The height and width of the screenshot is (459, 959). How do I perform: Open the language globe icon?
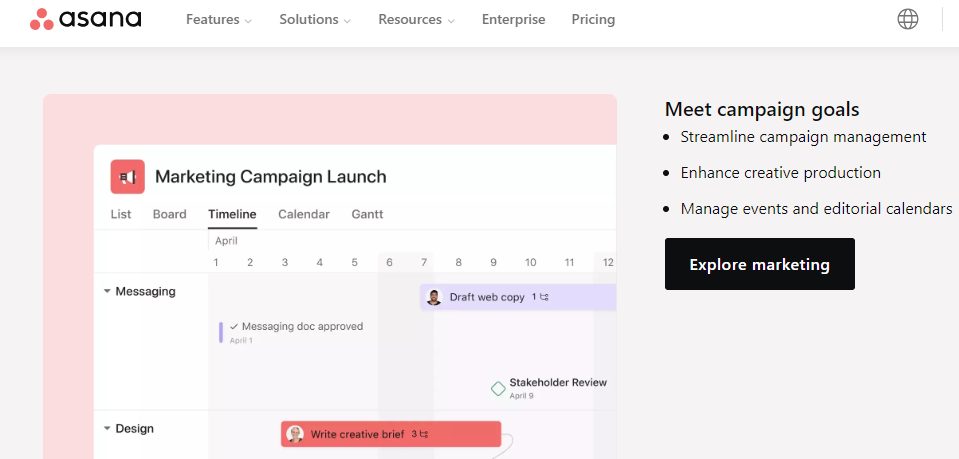point(908,20)
